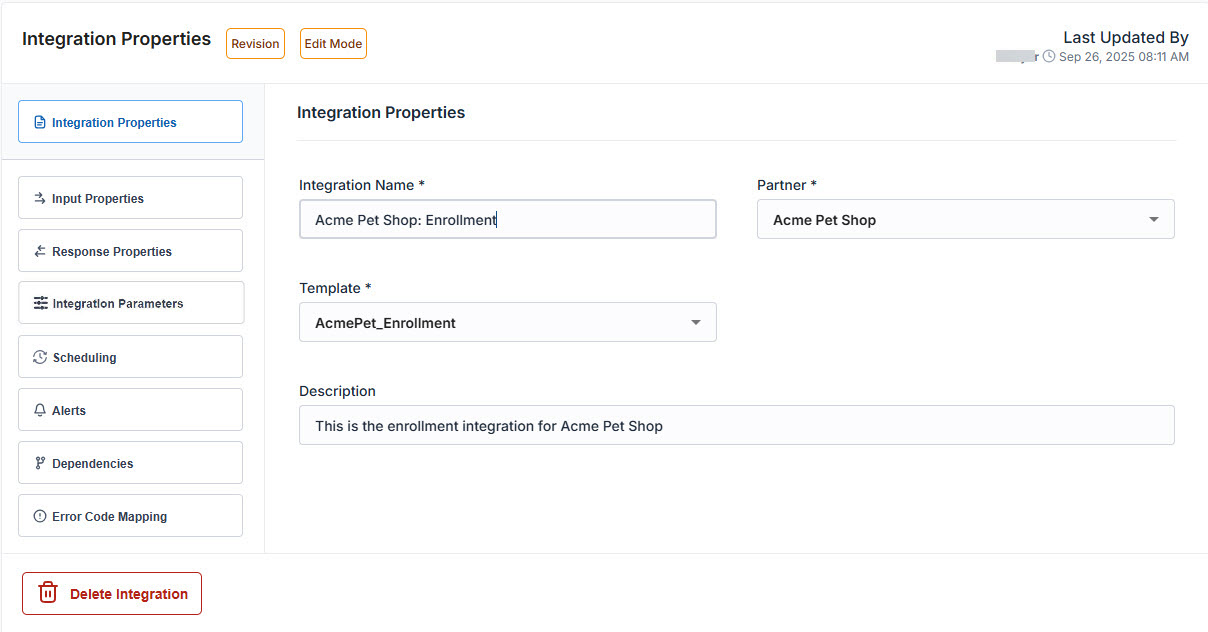1208x632 pixels.
Task: Click the Response Properties arrow icon
Action: coord(40,251)
